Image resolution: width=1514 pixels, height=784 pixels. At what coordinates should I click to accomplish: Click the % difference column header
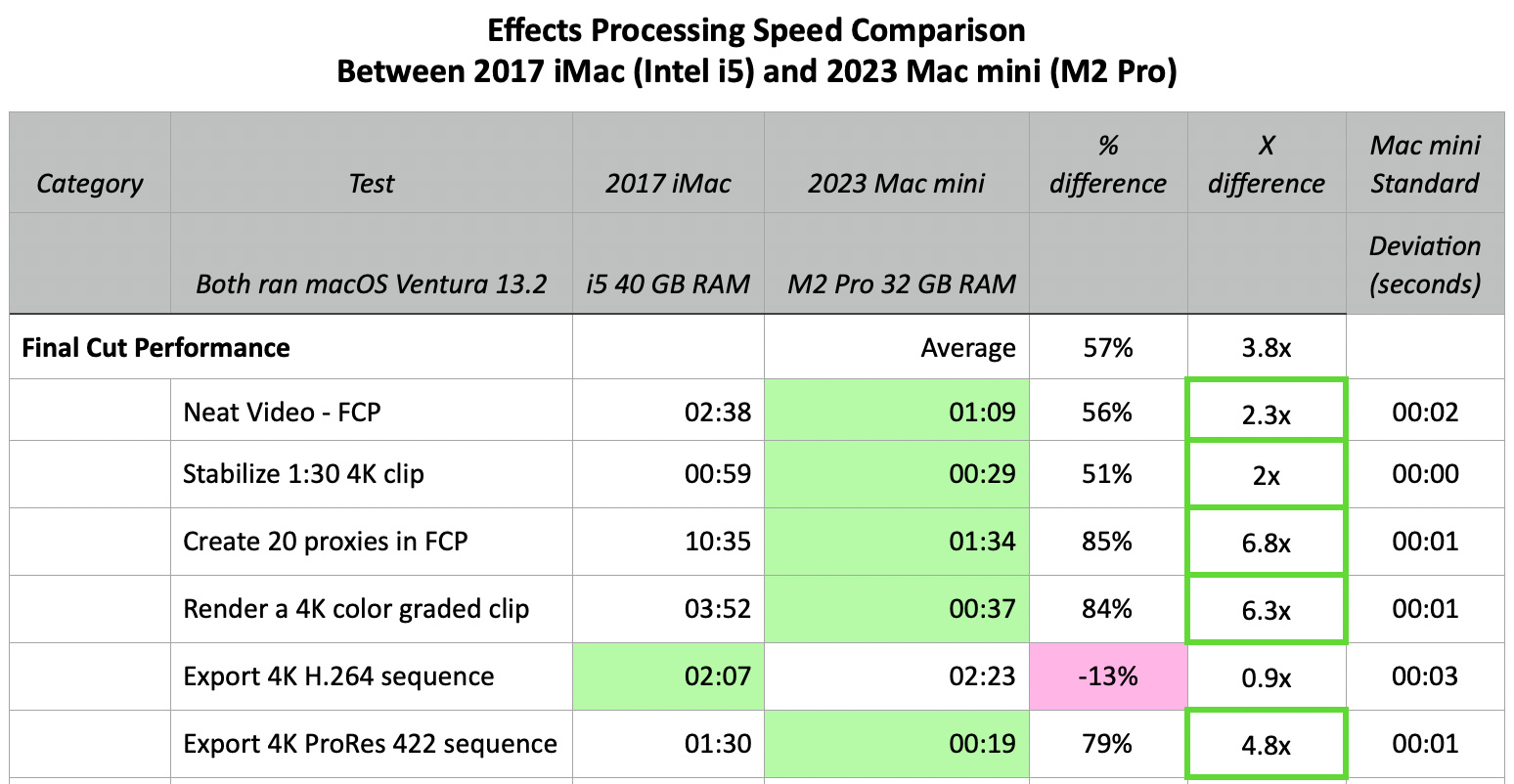[x=1107, y=164]
